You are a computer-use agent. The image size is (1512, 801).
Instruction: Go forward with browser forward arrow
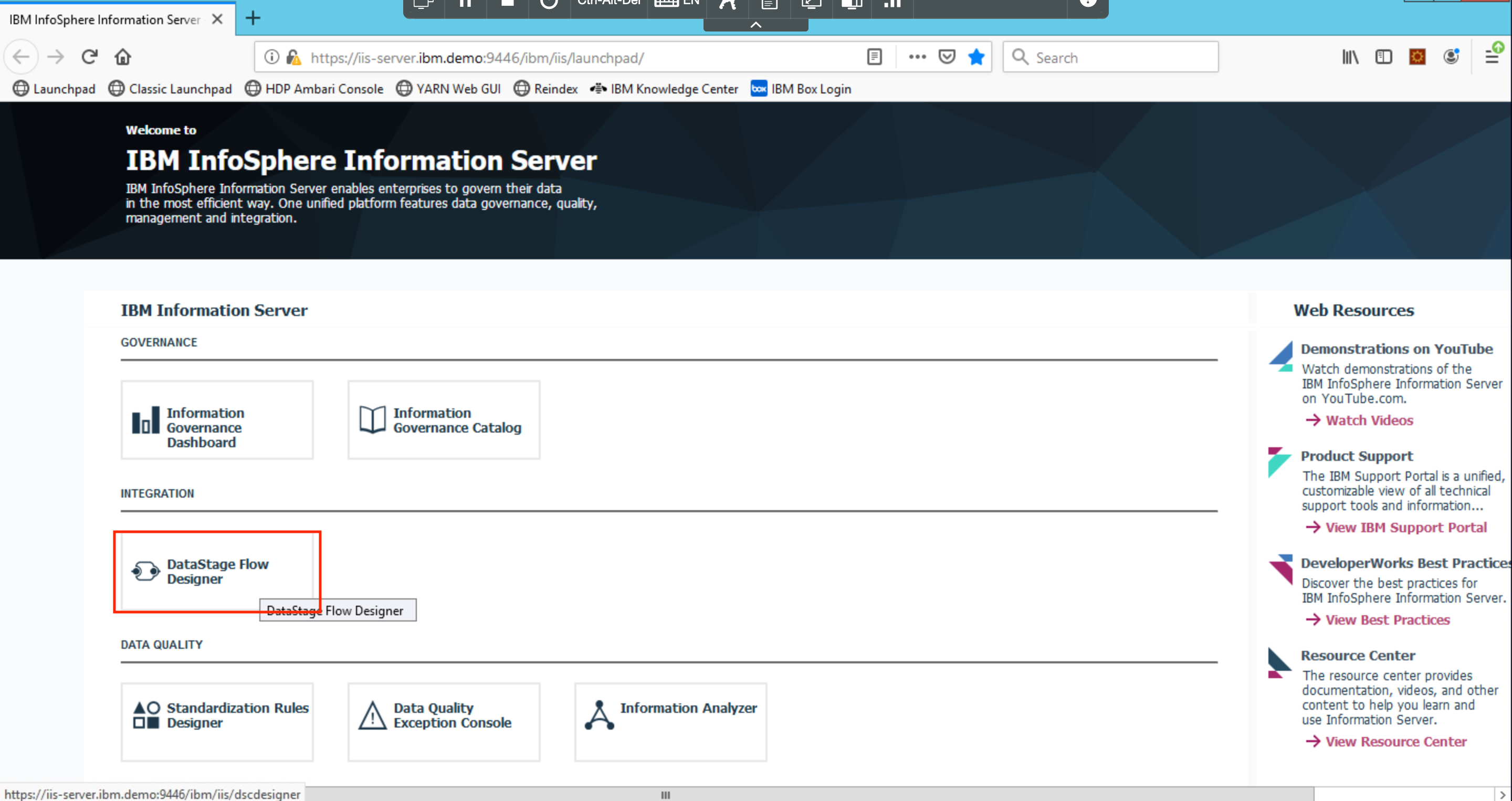click(x=56, y=57)
